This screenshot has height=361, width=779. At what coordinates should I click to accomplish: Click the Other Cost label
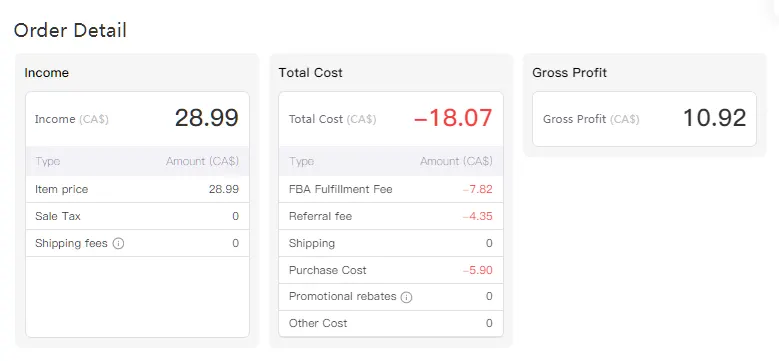318,323
